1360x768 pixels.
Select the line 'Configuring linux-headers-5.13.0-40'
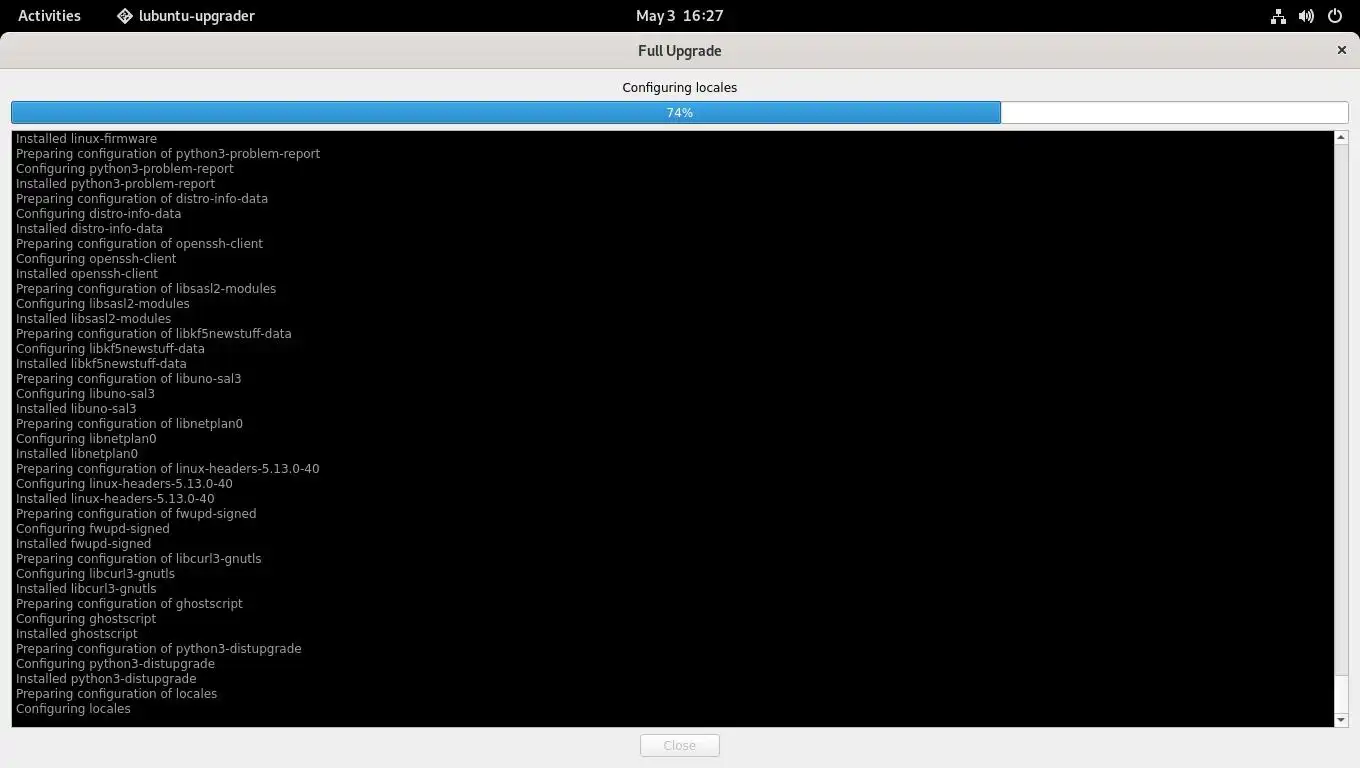[124, 484]
